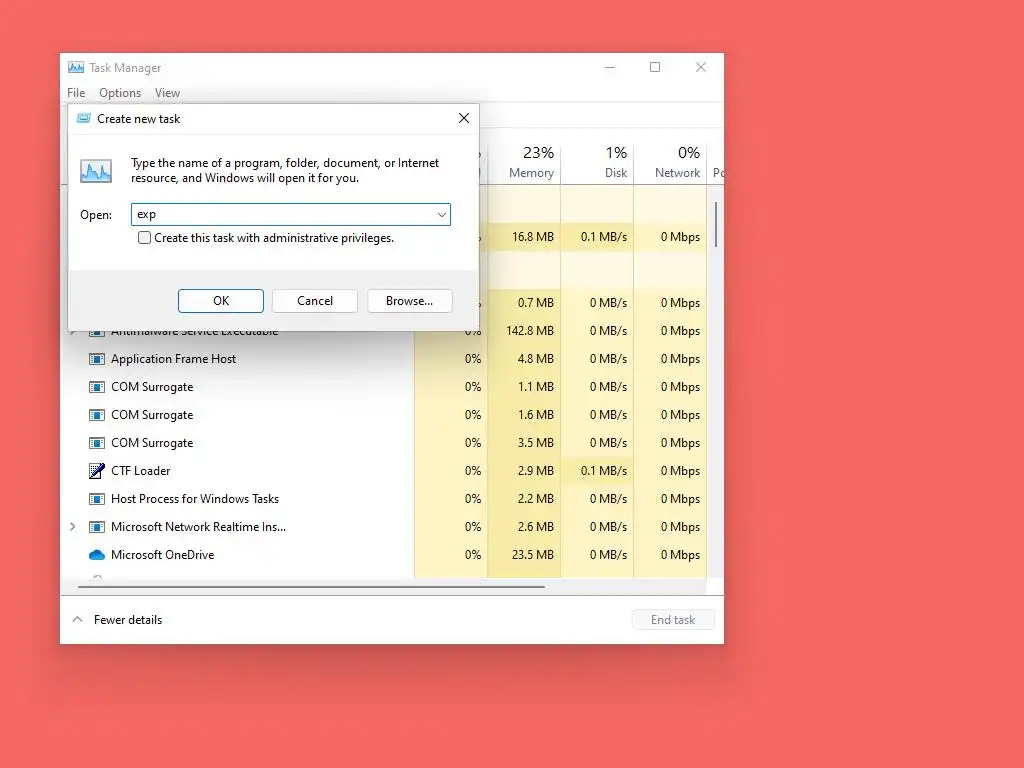
Task: Click the vertical scrollbar thumb in process list
Action: [x=716, y=225]
